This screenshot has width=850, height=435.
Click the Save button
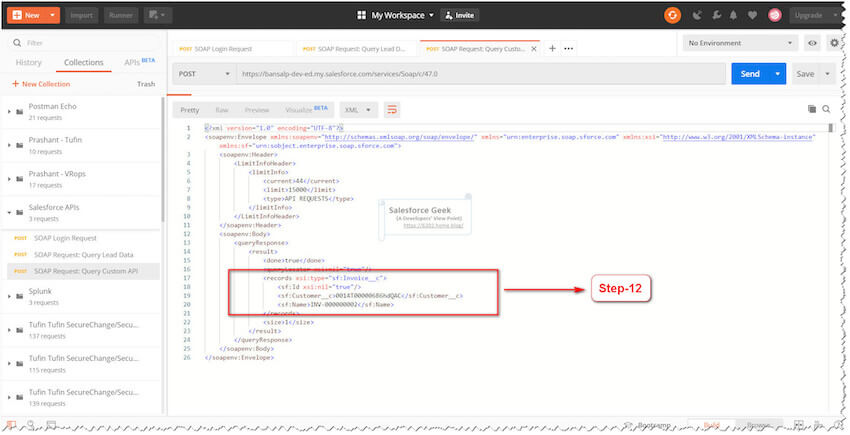806,74
